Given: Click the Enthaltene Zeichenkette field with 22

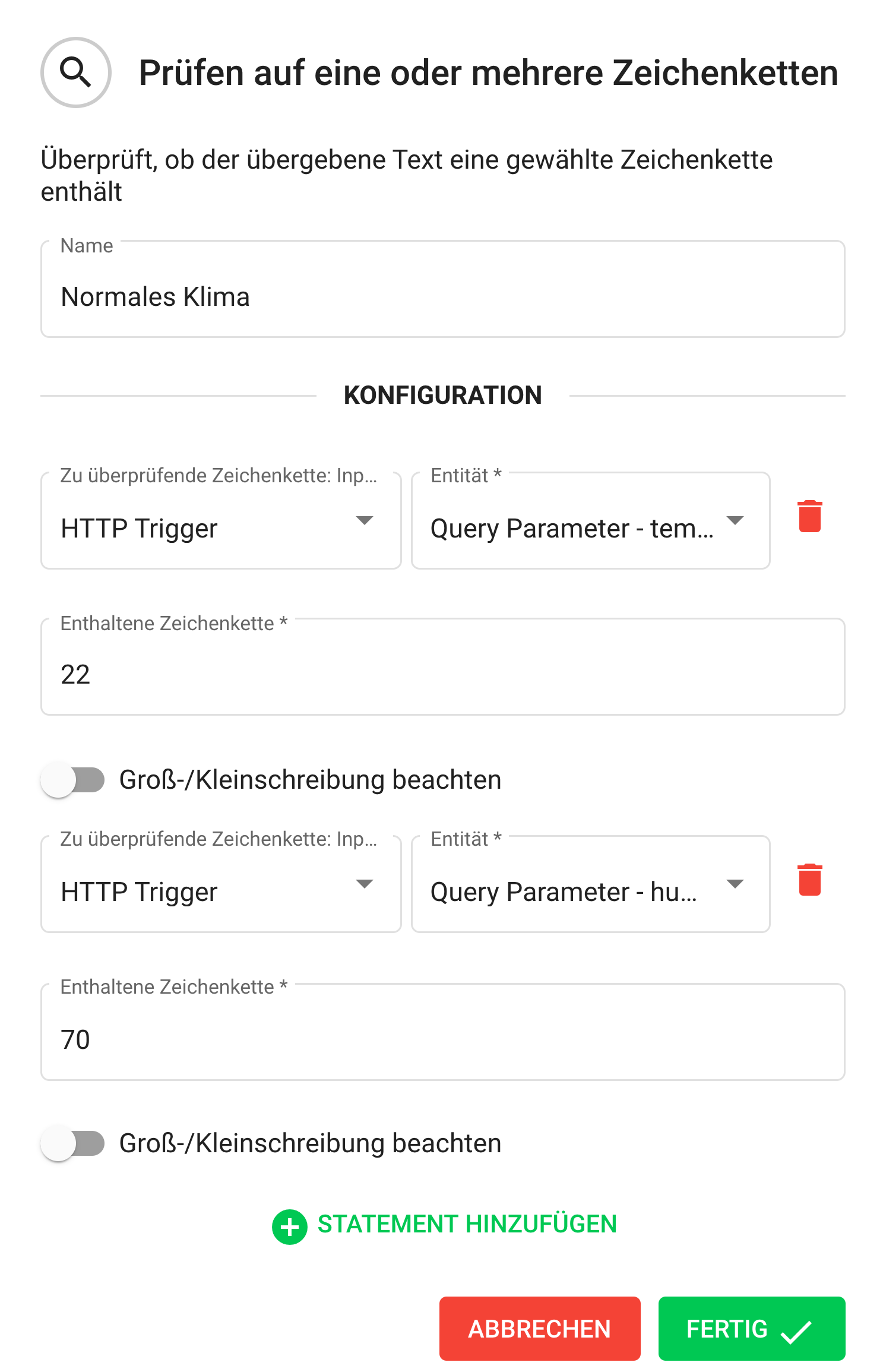Looking at the screenshot, I should 442,674.
